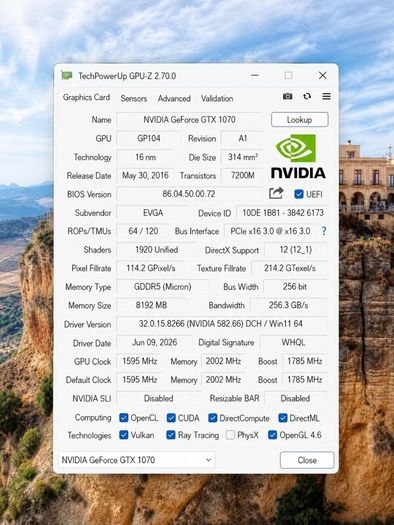Toggle the DirectCompute checkbox
The height and width of the screenshot is (525, 394).
[212, 418]
